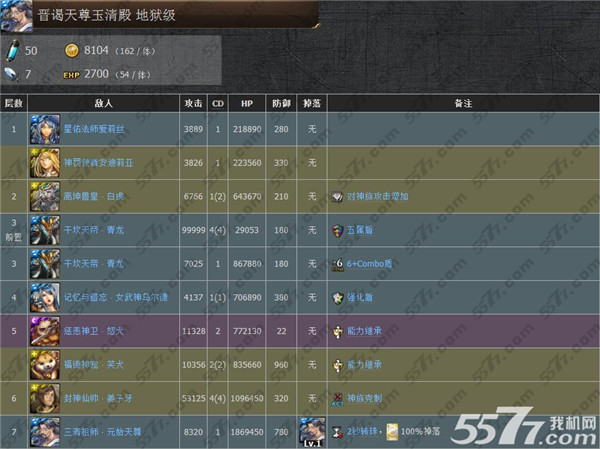Click the 强化盾 star shield icon
The image size is (600, 449).
[339, 298]
